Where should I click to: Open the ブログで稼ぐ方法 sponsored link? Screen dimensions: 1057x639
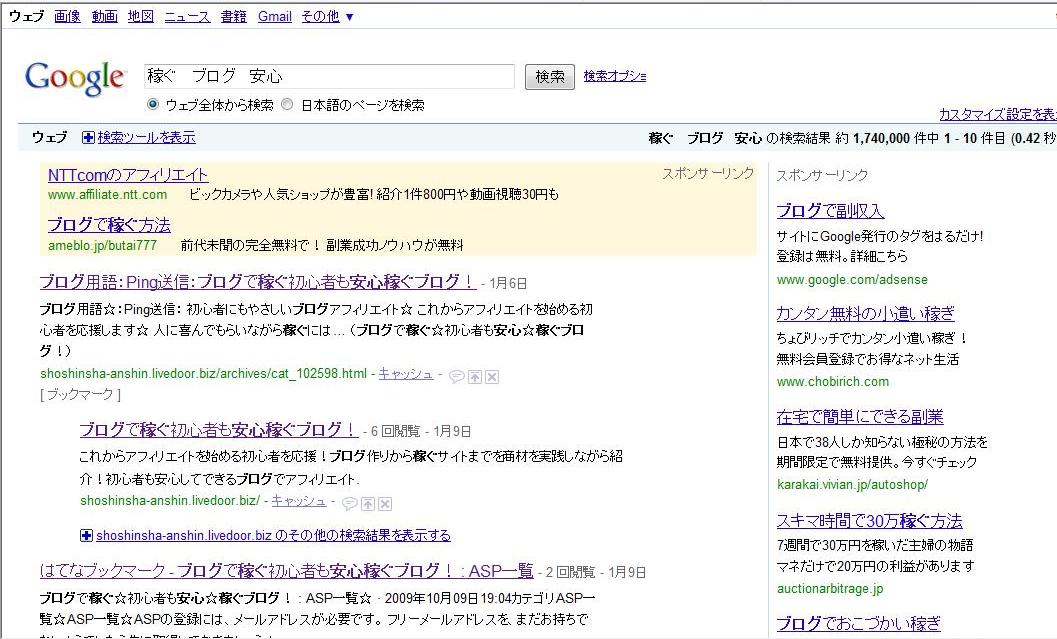coord(109,224)
